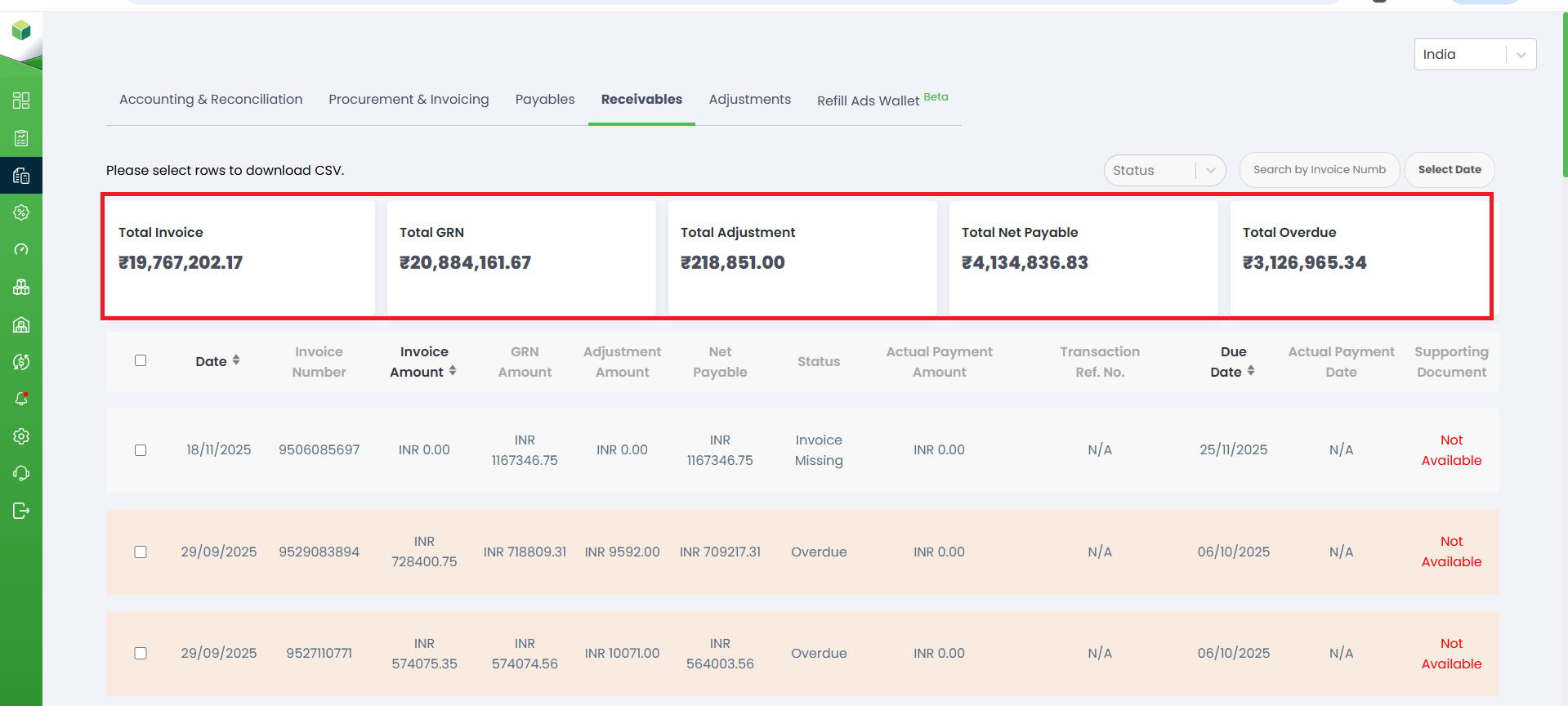Click the speedometer gauge sidebar icon
This screenshot has width=1568, height=706.
tap(21, 250)
